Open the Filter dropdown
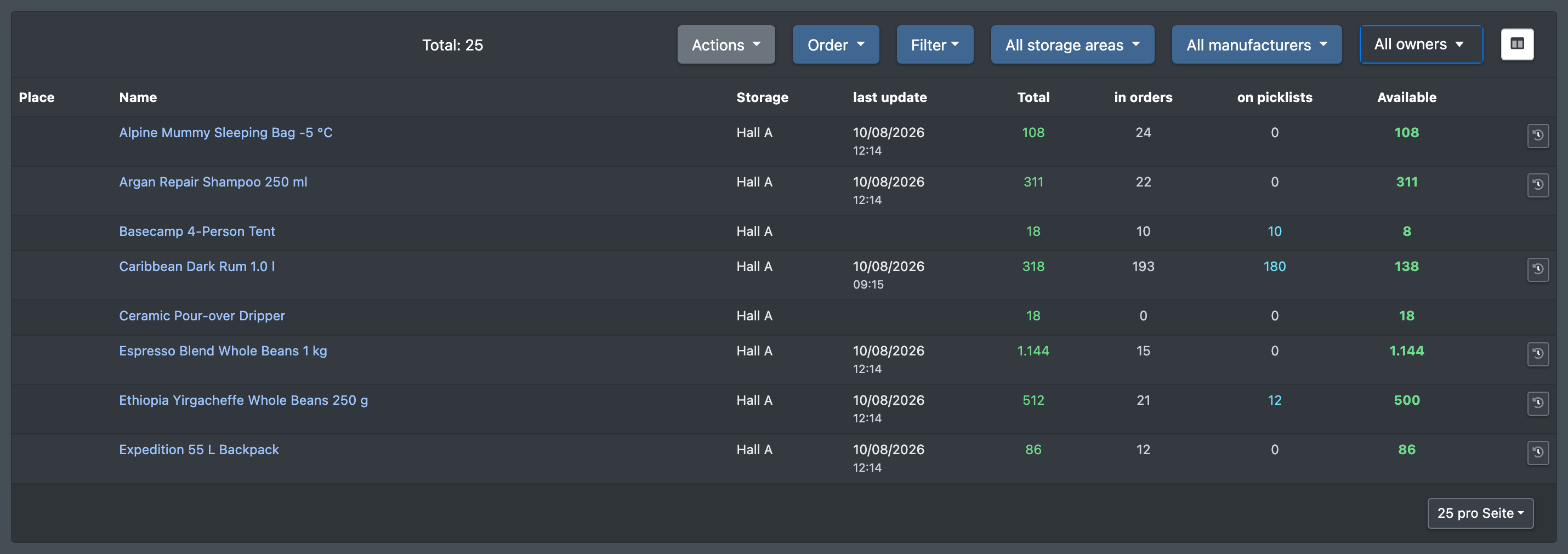The width and height of the screenshot is (1568, 554). (935, 44)
